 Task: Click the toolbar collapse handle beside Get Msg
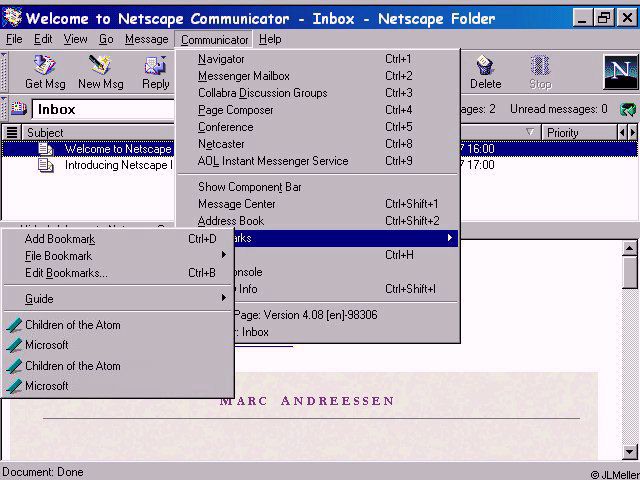click(4, 72)
